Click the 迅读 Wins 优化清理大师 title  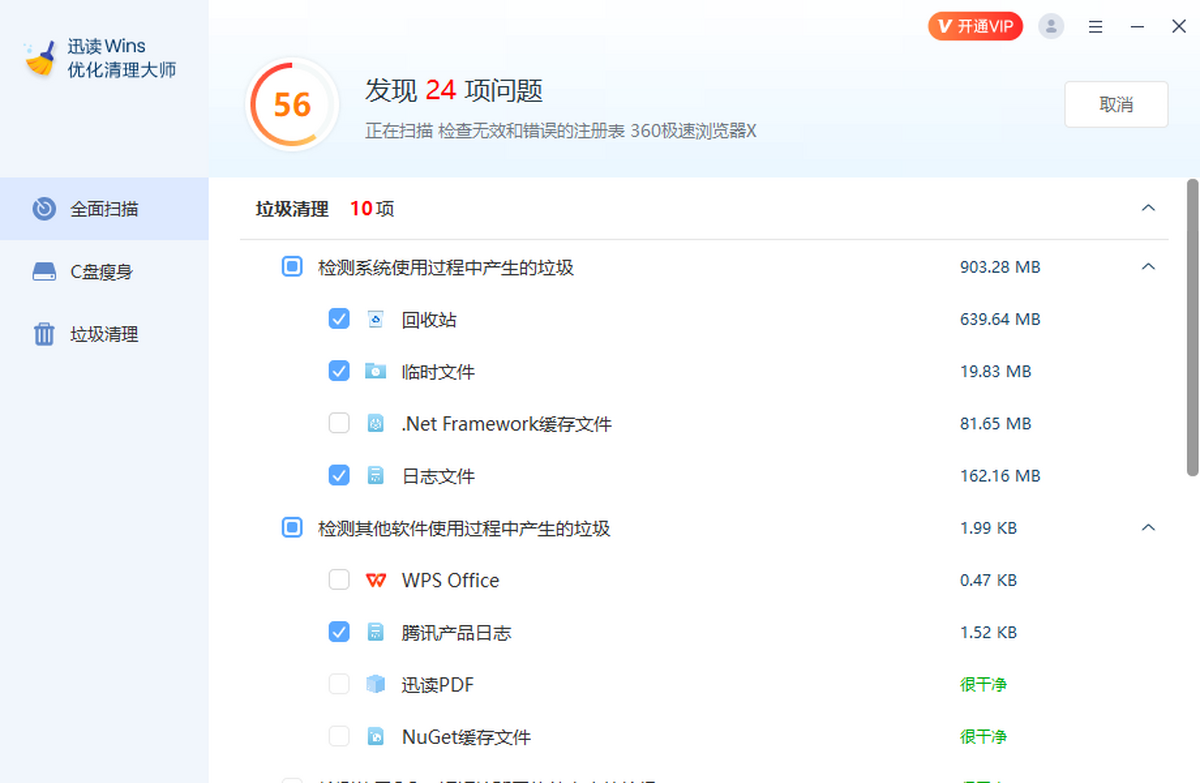(122, 59)
